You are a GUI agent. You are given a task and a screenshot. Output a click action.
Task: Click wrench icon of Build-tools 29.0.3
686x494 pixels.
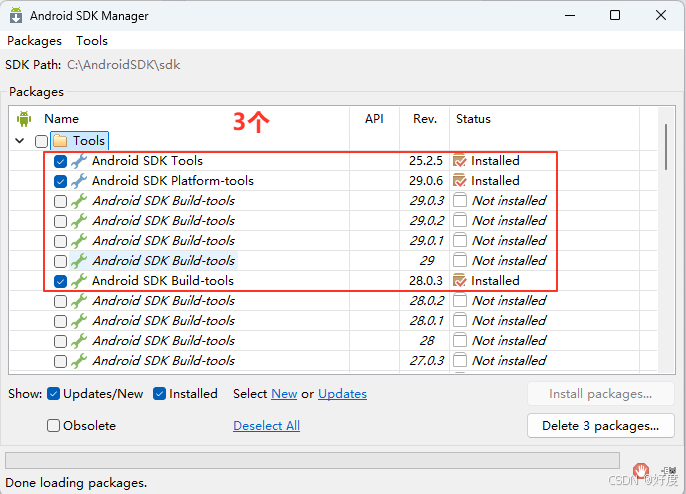(79, 201)
